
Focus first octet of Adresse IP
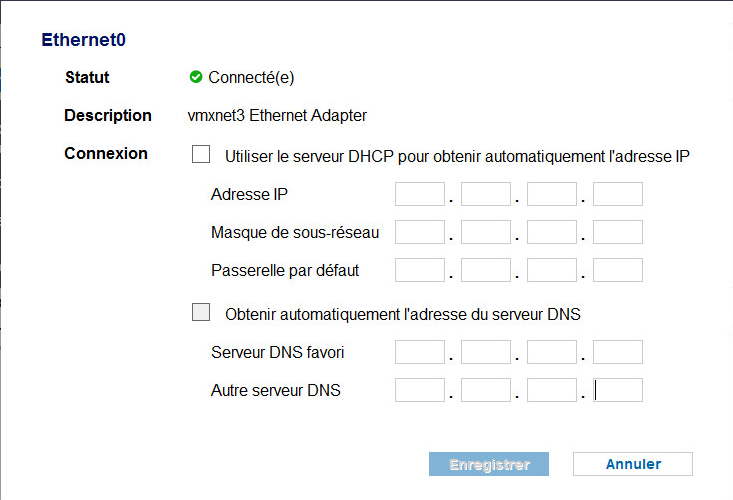[x=420, y=194]
